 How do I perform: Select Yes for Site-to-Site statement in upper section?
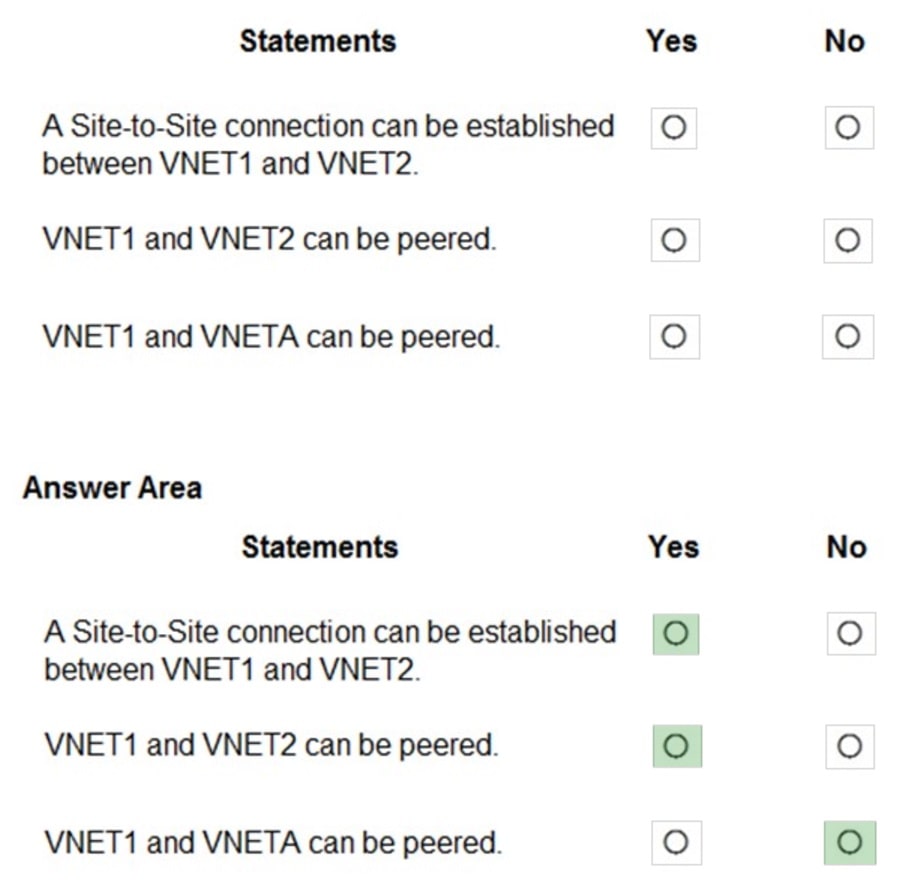point(674,128)
